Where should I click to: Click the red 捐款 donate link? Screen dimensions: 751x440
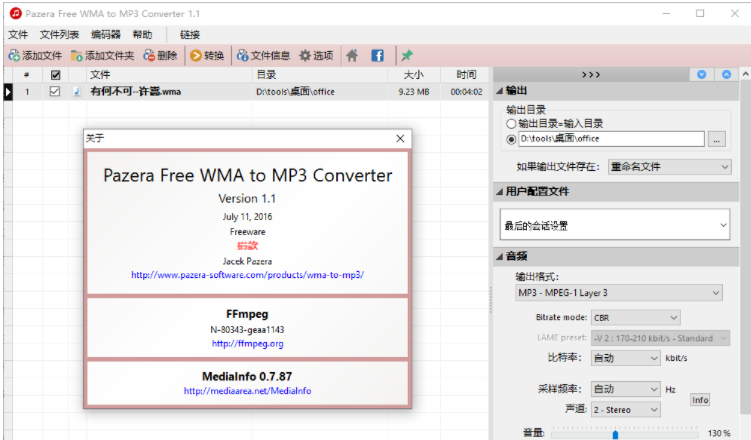click(x=248, y=246)
